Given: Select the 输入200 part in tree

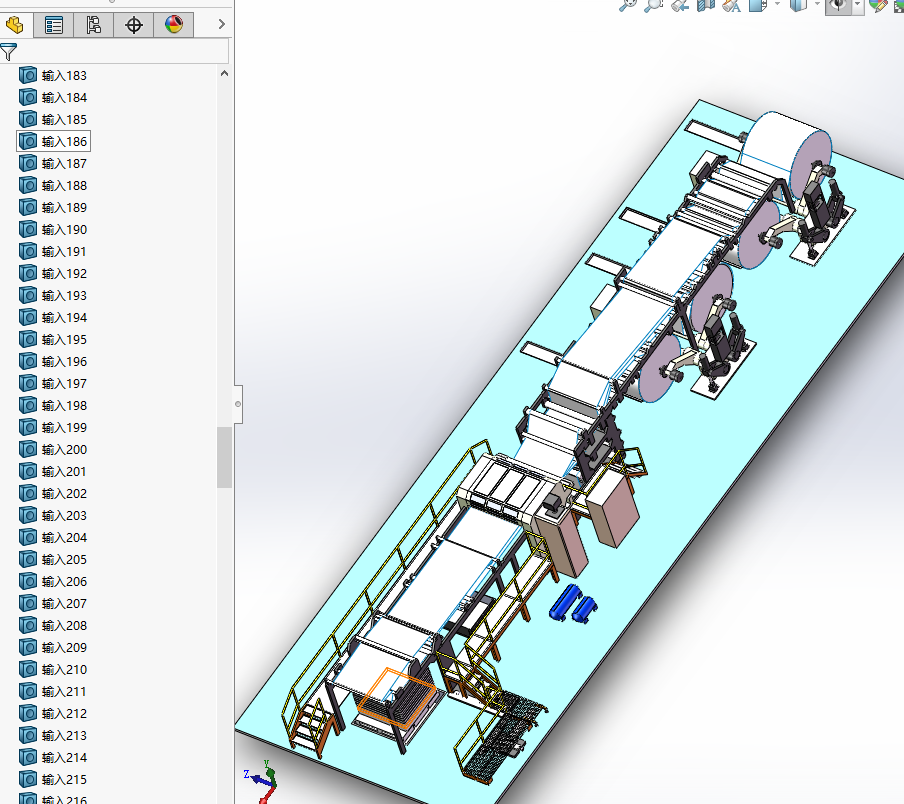Looking at the screenshot, I should 64,450.
